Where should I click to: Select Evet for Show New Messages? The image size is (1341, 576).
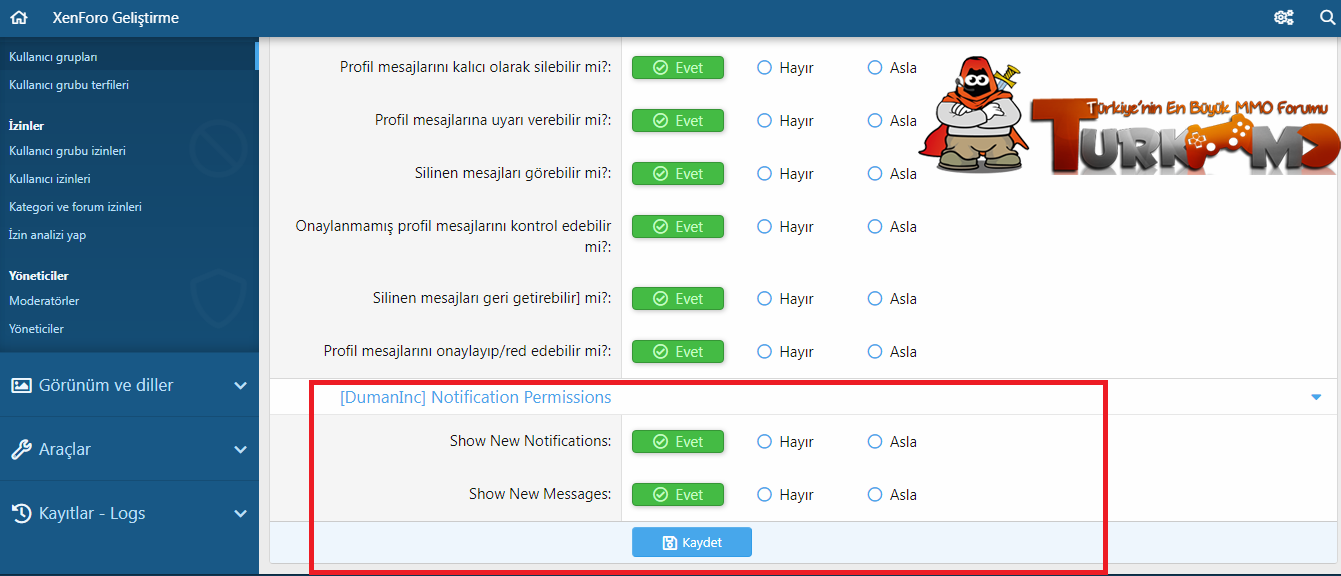click(678, 495)
